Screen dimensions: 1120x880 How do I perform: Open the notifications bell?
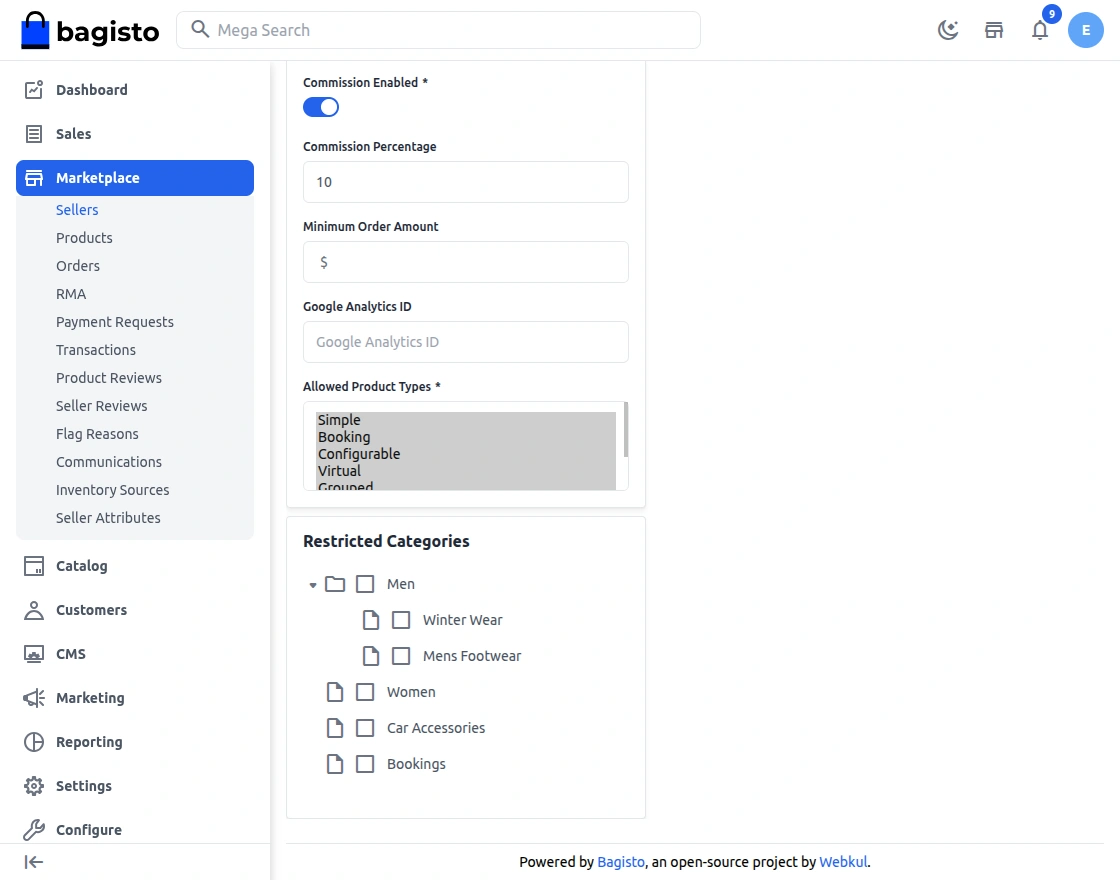pos(1040,30)
